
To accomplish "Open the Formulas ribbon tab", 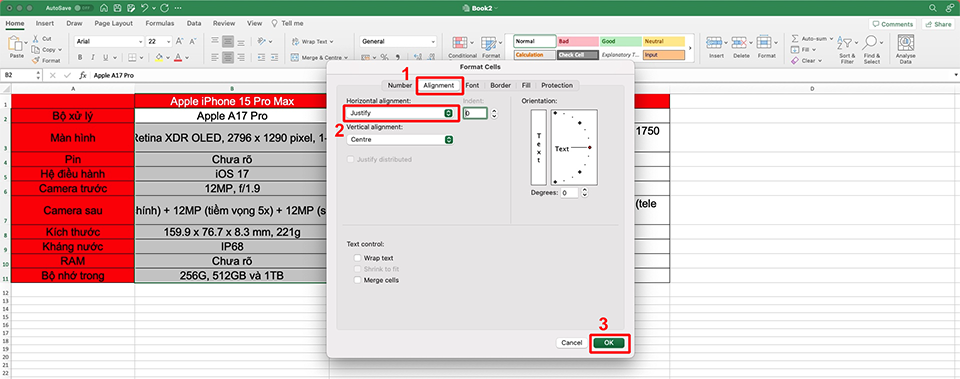I will click(160, 23).
